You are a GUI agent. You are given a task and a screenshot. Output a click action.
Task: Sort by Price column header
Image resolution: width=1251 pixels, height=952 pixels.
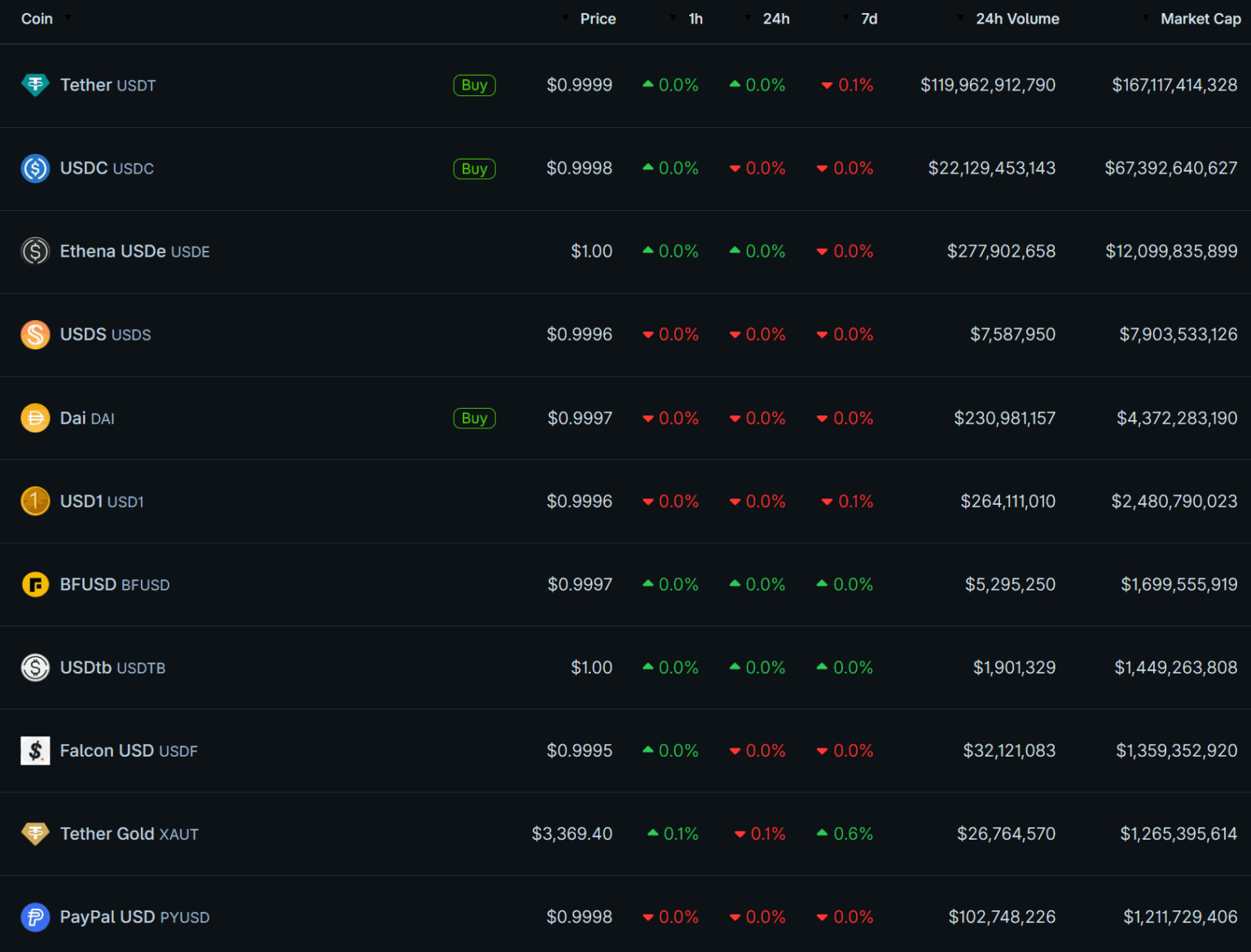tap(597, 19)
